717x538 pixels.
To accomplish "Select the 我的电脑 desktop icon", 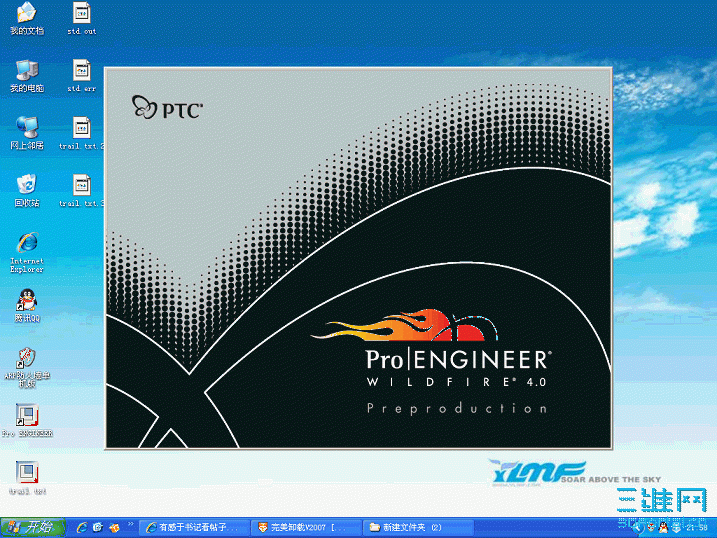I will (27, 76).
